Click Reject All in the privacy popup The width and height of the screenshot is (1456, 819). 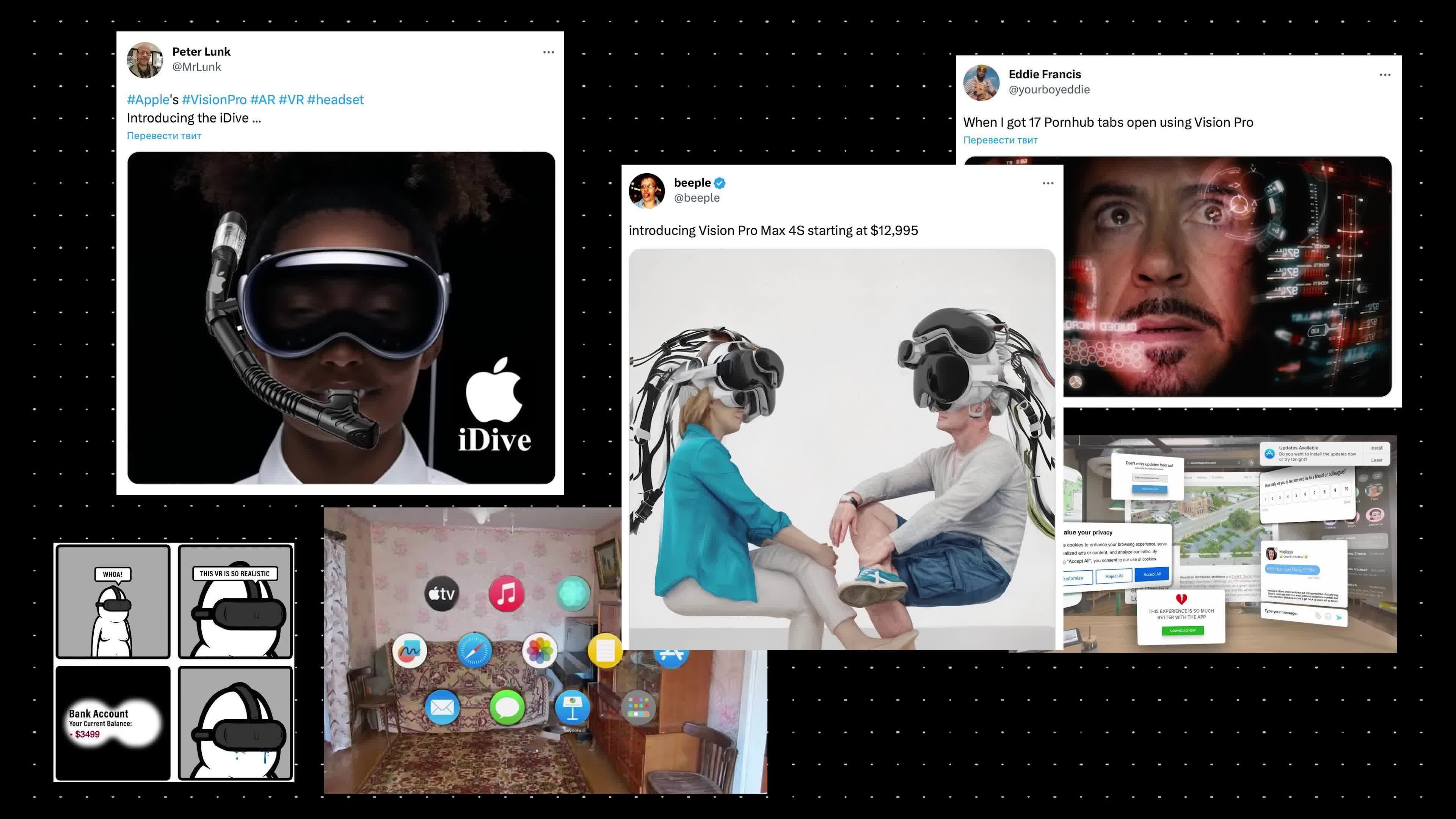coord(1114,576)
